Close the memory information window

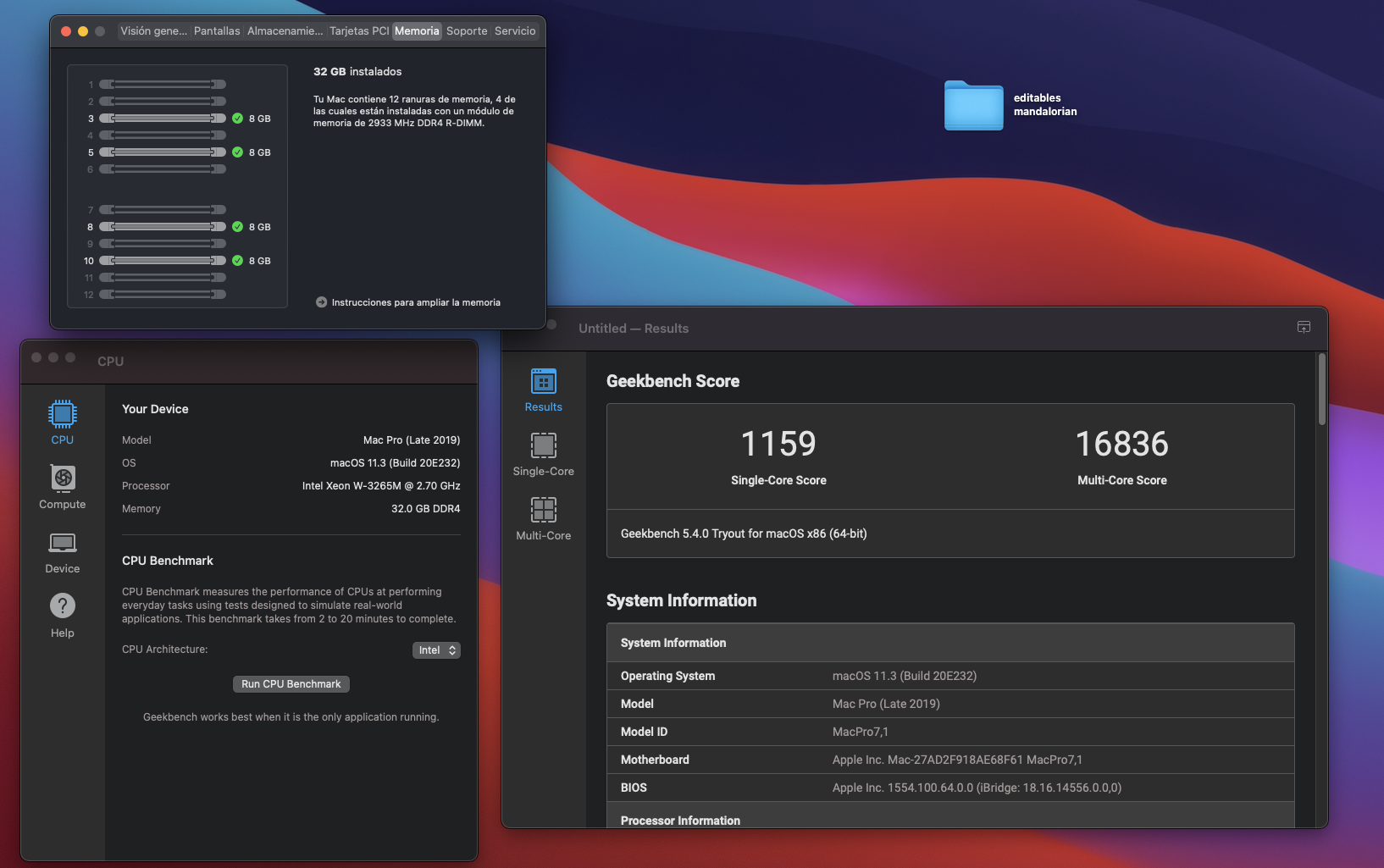[x=66, y=31]
